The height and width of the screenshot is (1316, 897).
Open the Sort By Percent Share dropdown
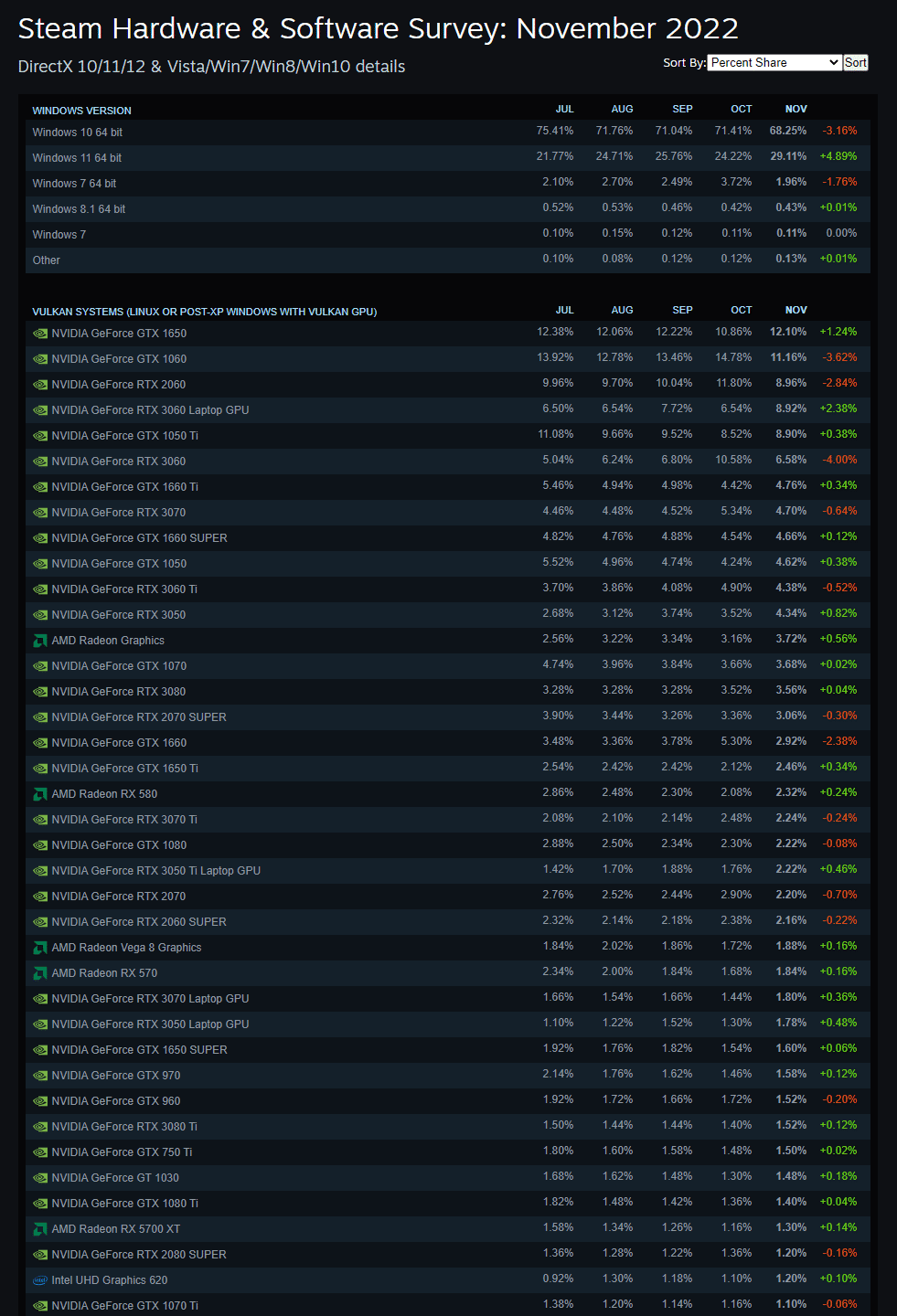coord(774,63)
